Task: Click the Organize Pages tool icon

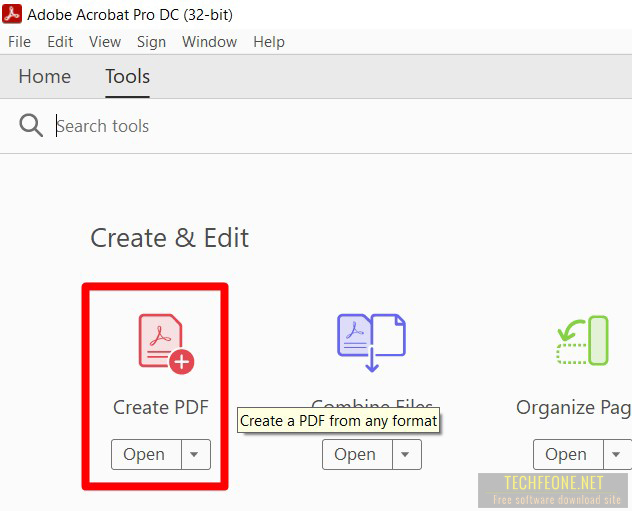Action: click(582, 341)
